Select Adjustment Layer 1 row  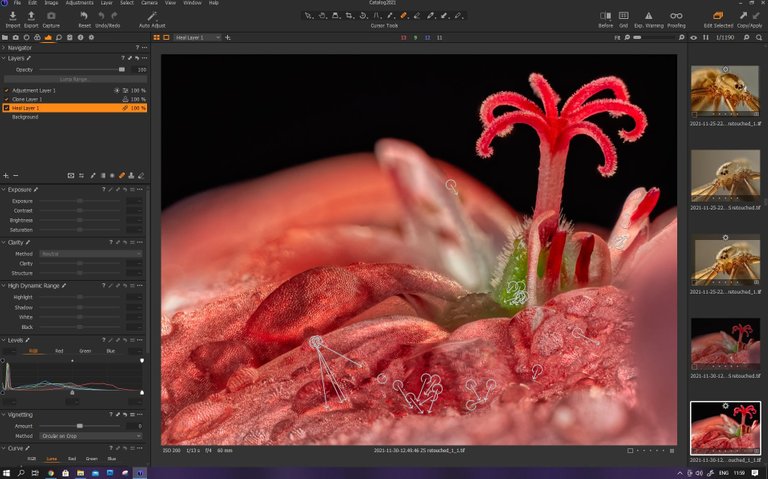click(x=74, y=91)
